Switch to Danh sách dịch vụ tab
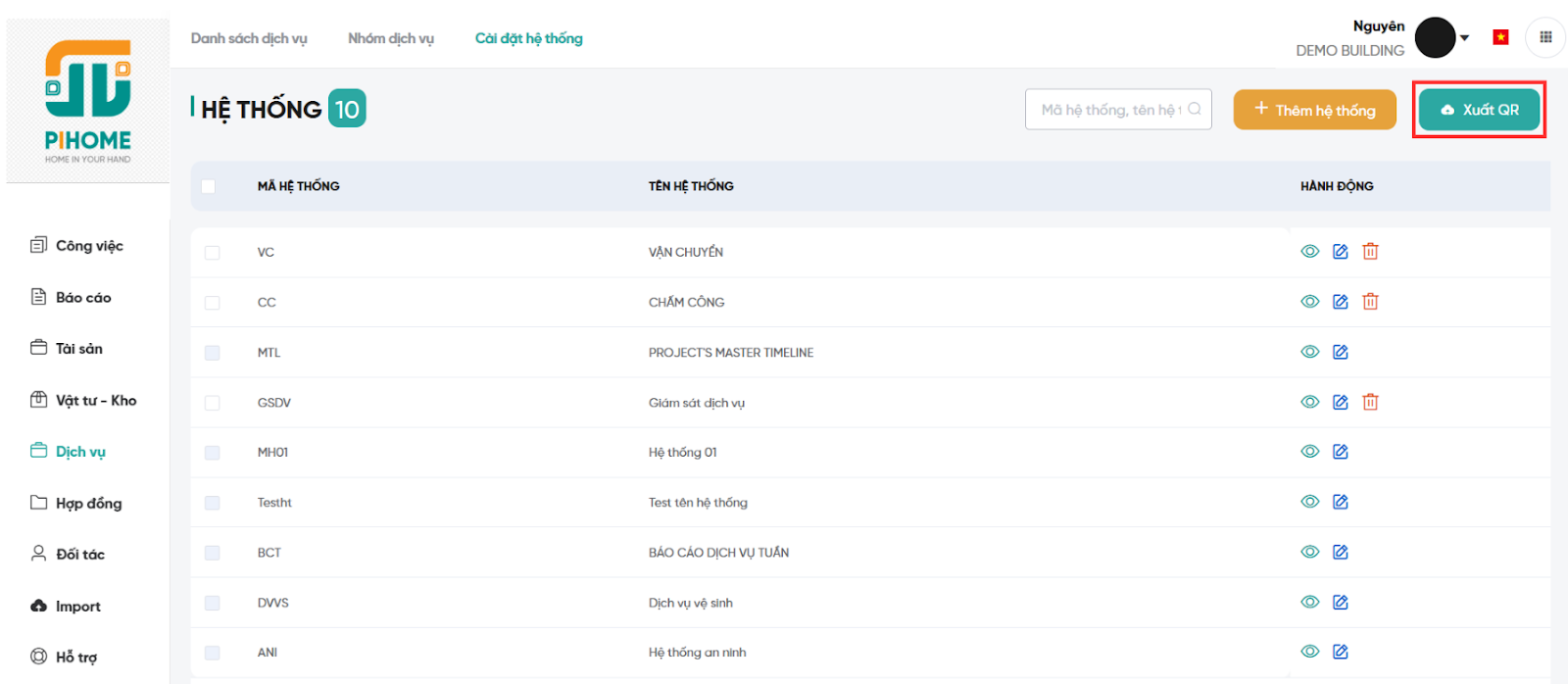 pos(249,38)
